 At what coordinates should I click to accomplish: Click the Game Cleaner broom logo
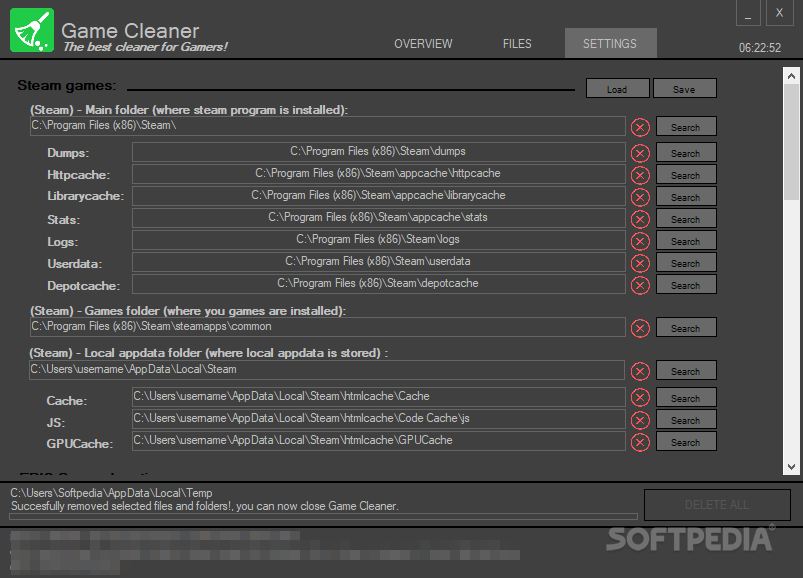point(32,30)
